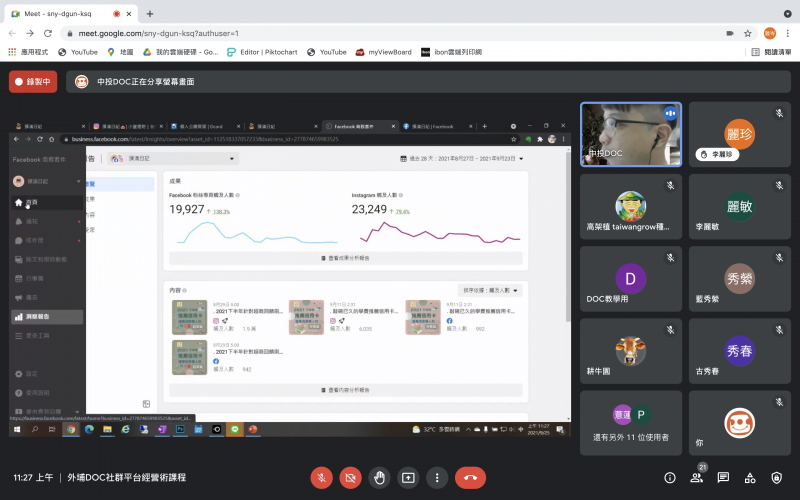Open the activities shapes icon
The width and height of the screenshot is (800, 500).
point(750,478)
